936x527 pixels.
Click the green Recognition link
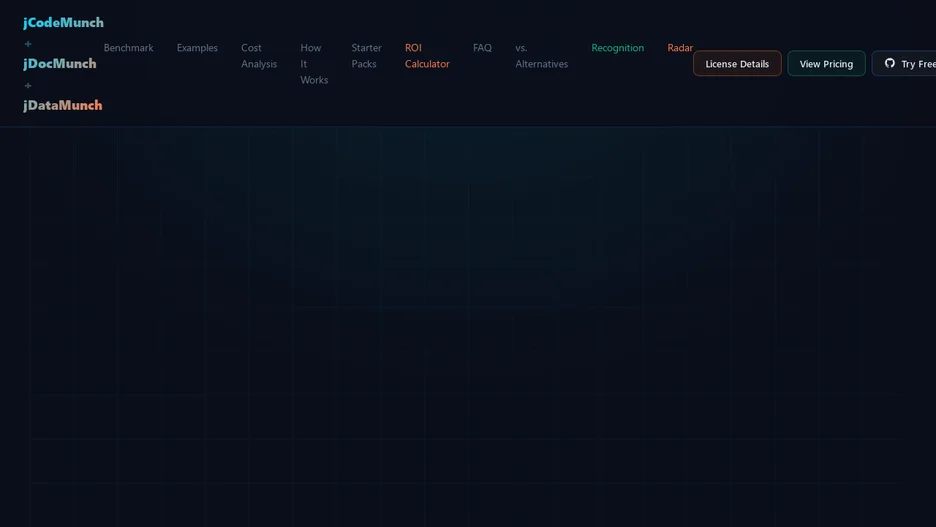tap(617, 48)
